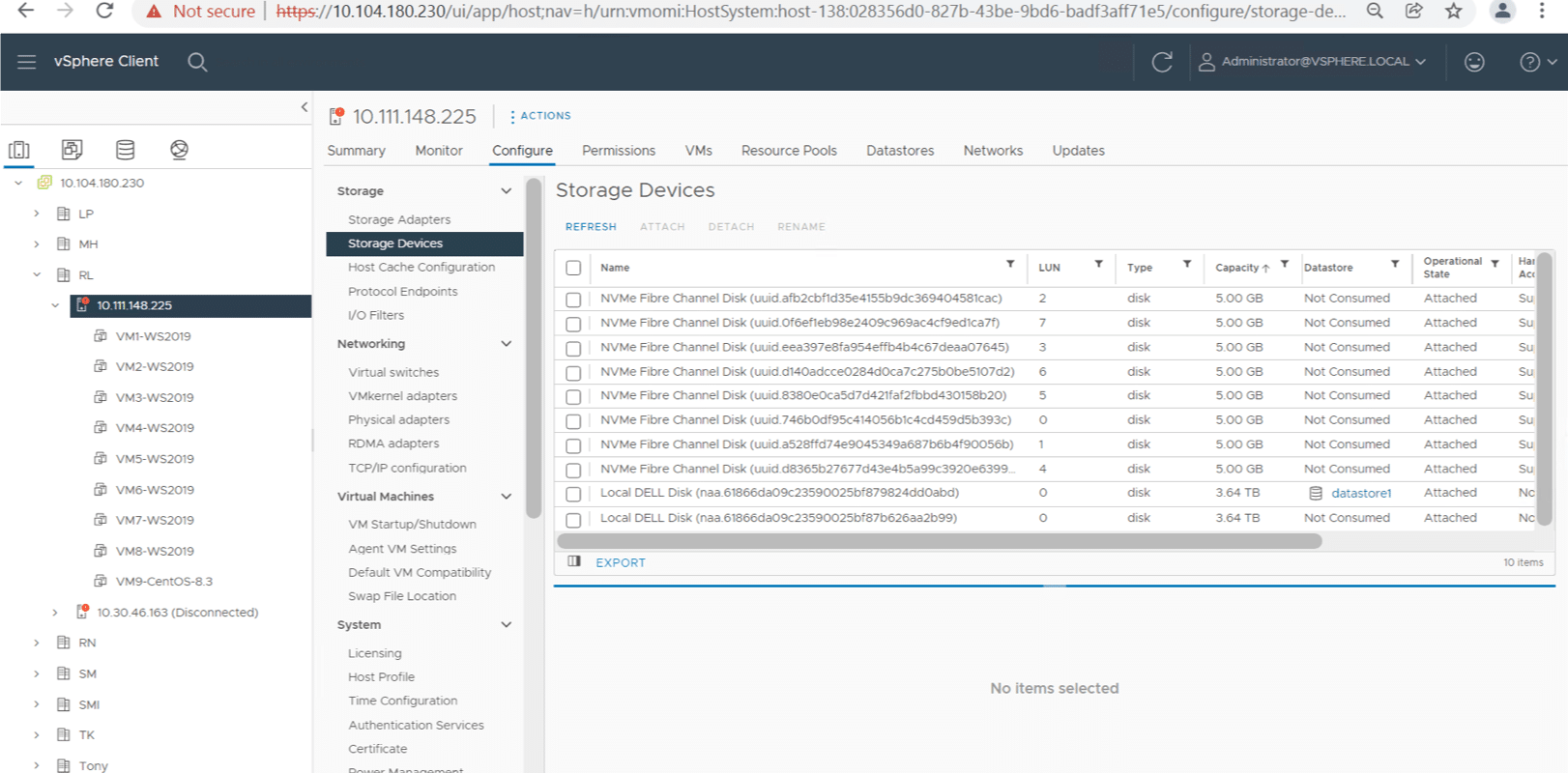Screen dimensions: 1568x773
Task: Click the REFRESH storage devices button
Action: point(591,227)
